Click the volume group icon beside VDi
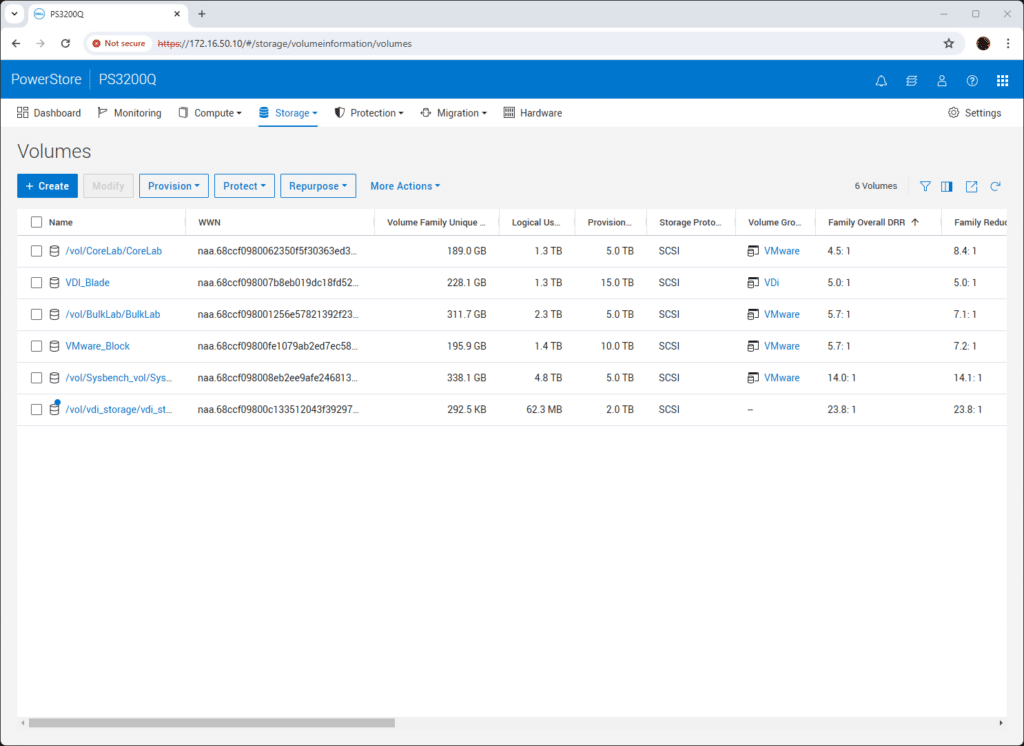The width and height of the screenshot is (1024, 746). [x=753, y=283]
